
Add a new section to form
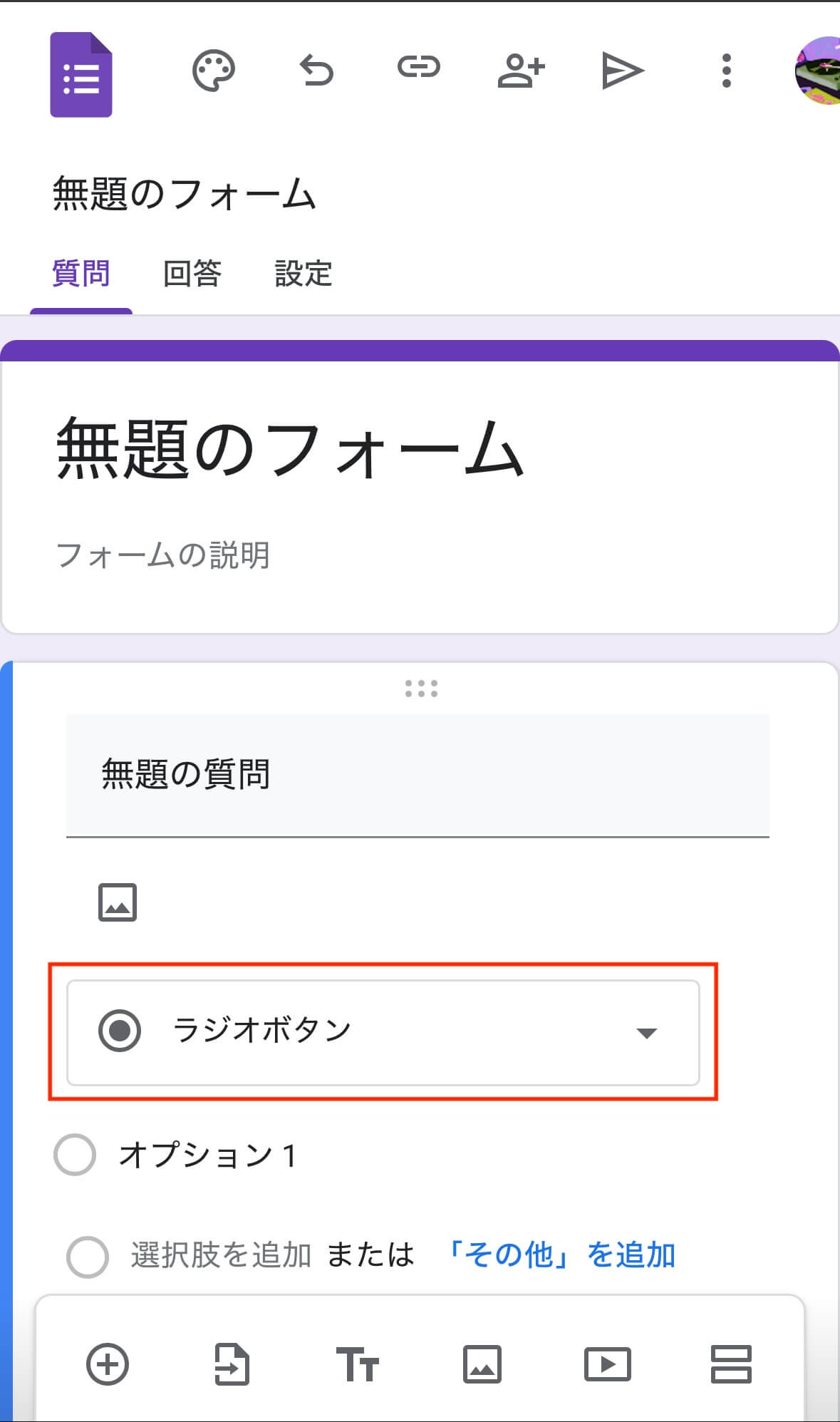click(x=731, y=1365)
